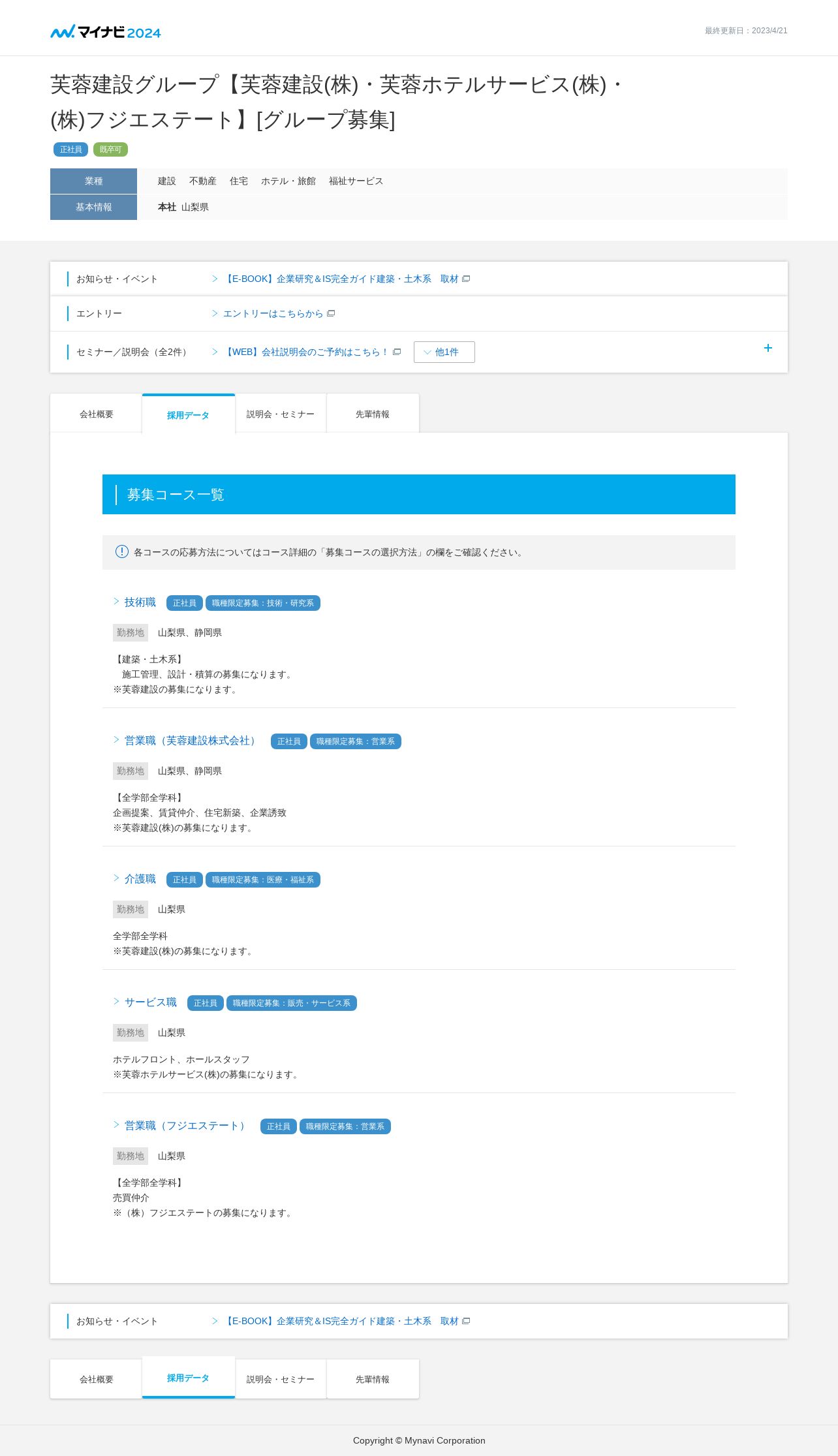The image size is (838, 1456).
Task: Click 既卒可 badge under company title
Action: click(110, 149)
